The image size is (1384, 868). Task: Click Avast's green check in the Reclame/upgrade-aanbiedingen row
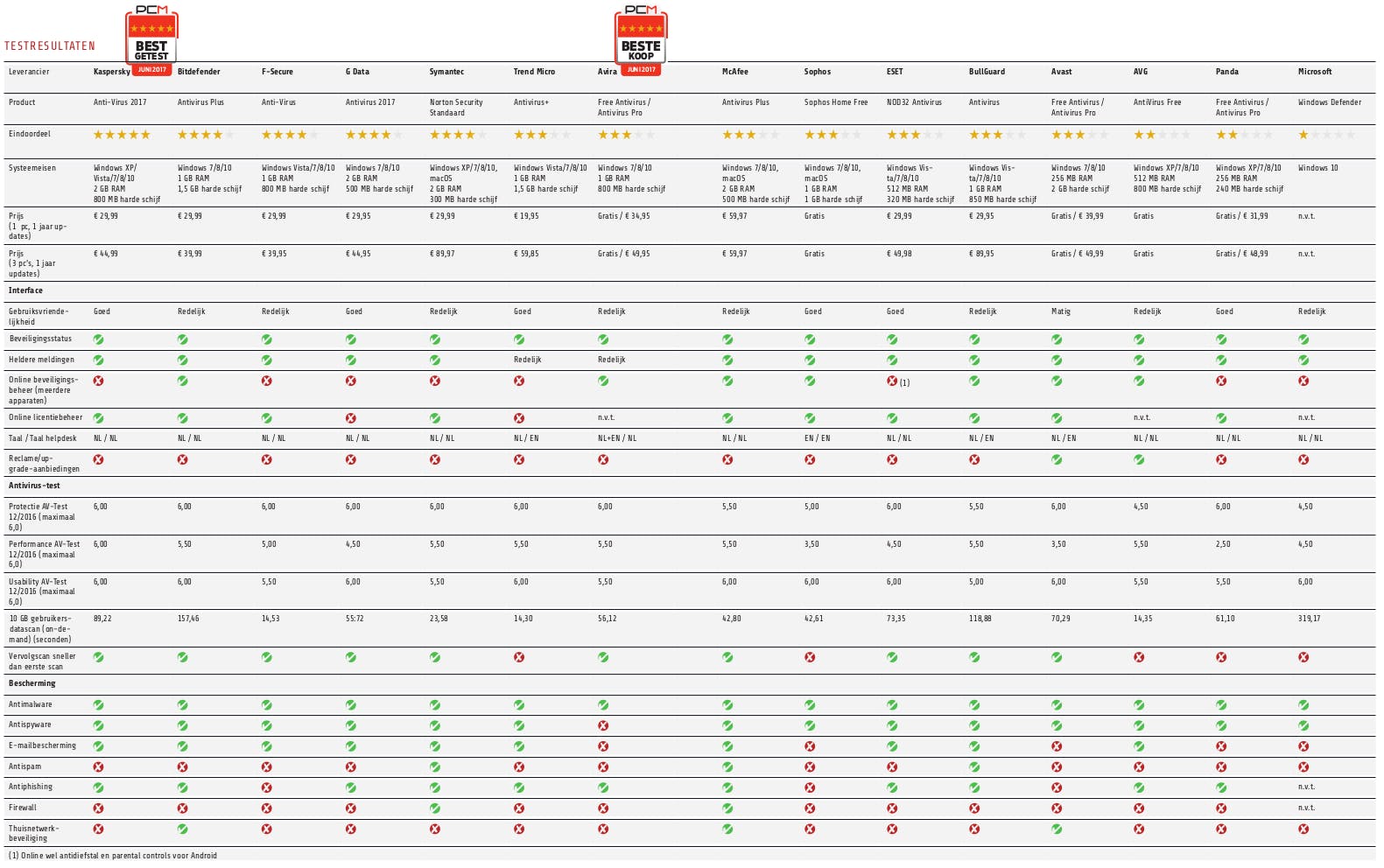pyautogui.click(x=1057, y=459)
